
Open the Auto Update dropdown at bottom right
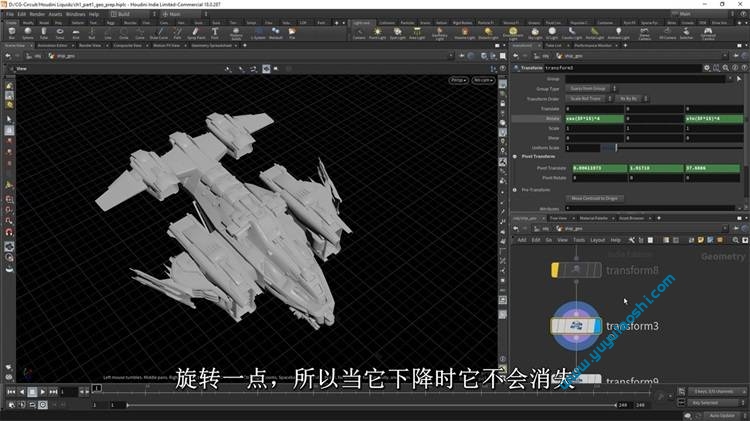pos(724,415)
